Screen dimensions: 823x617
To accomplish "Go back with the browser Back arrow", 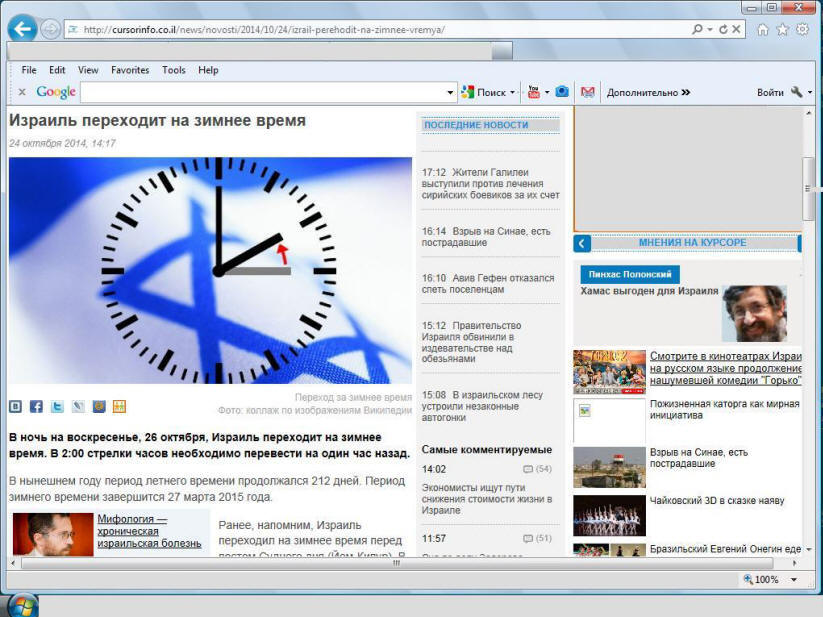I will tap(22, 29).
